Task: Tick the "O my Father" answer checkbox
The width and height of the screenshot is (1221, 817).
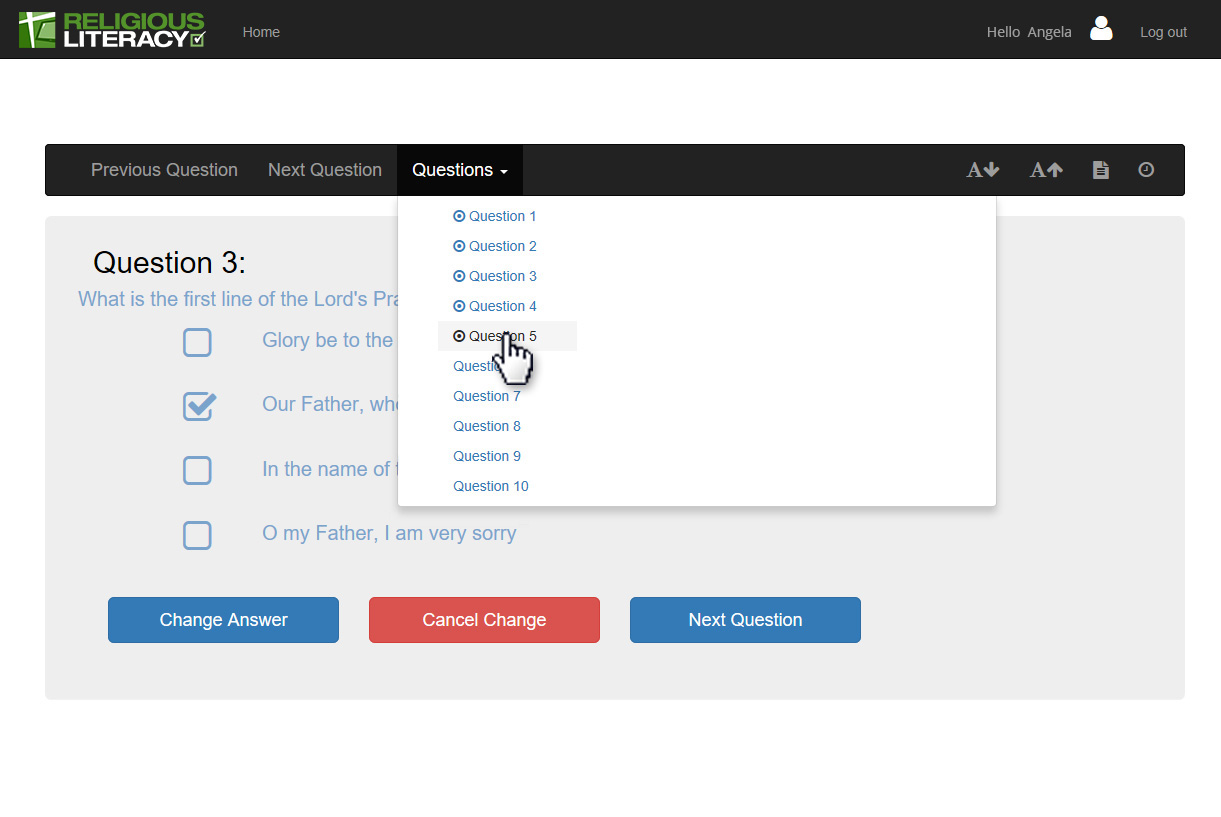Action: click(x=197, y=535)
